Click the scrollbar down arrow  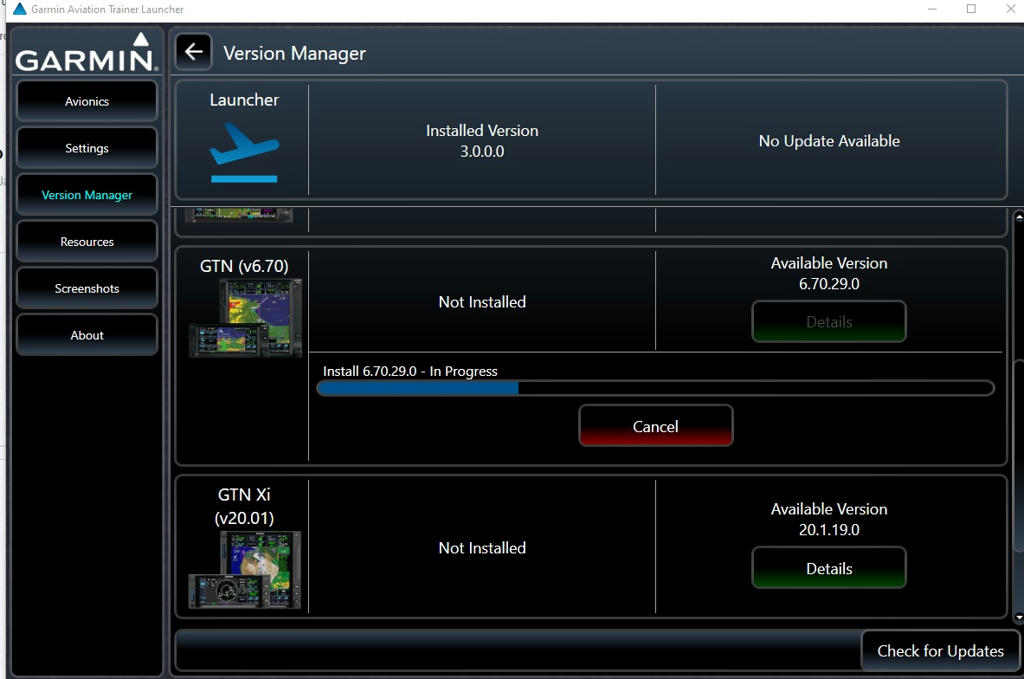(1019, 617)
